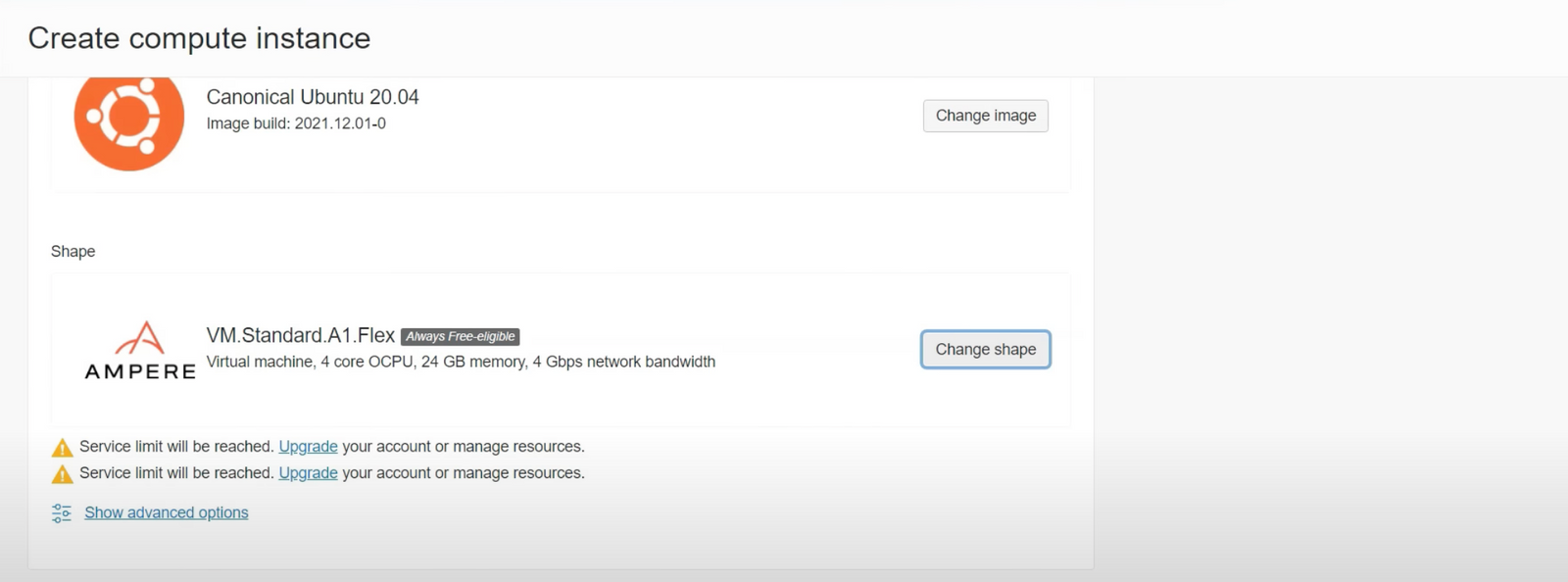The width and height of the screenshot is (1568, 582).
Task: Click the Change image button
Action: pos(985,116)
